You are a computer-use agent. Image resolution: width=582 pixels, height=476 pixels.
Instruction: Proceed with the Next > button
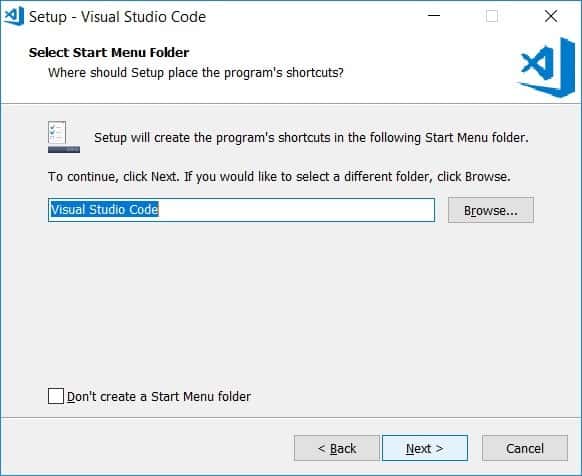click(x=425, y=448)
